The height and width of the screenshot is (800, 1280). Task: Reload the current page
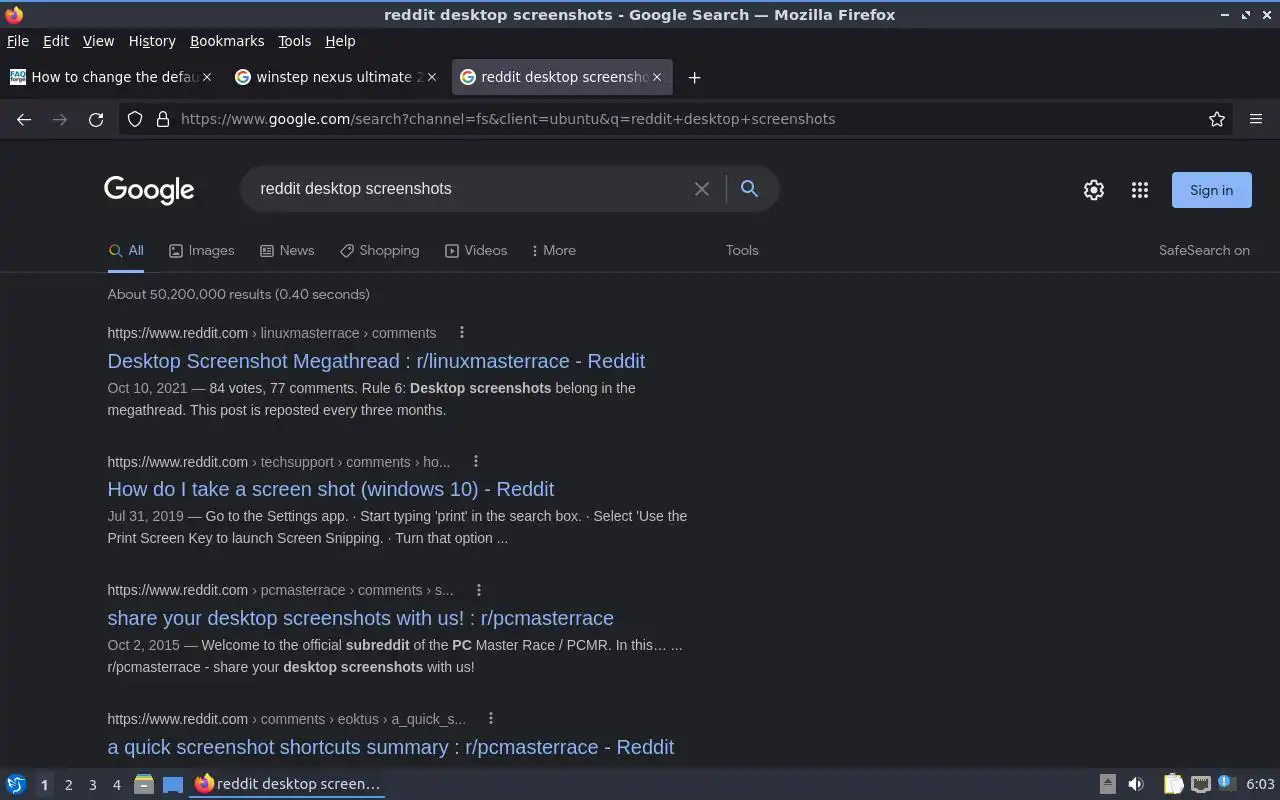96,119
